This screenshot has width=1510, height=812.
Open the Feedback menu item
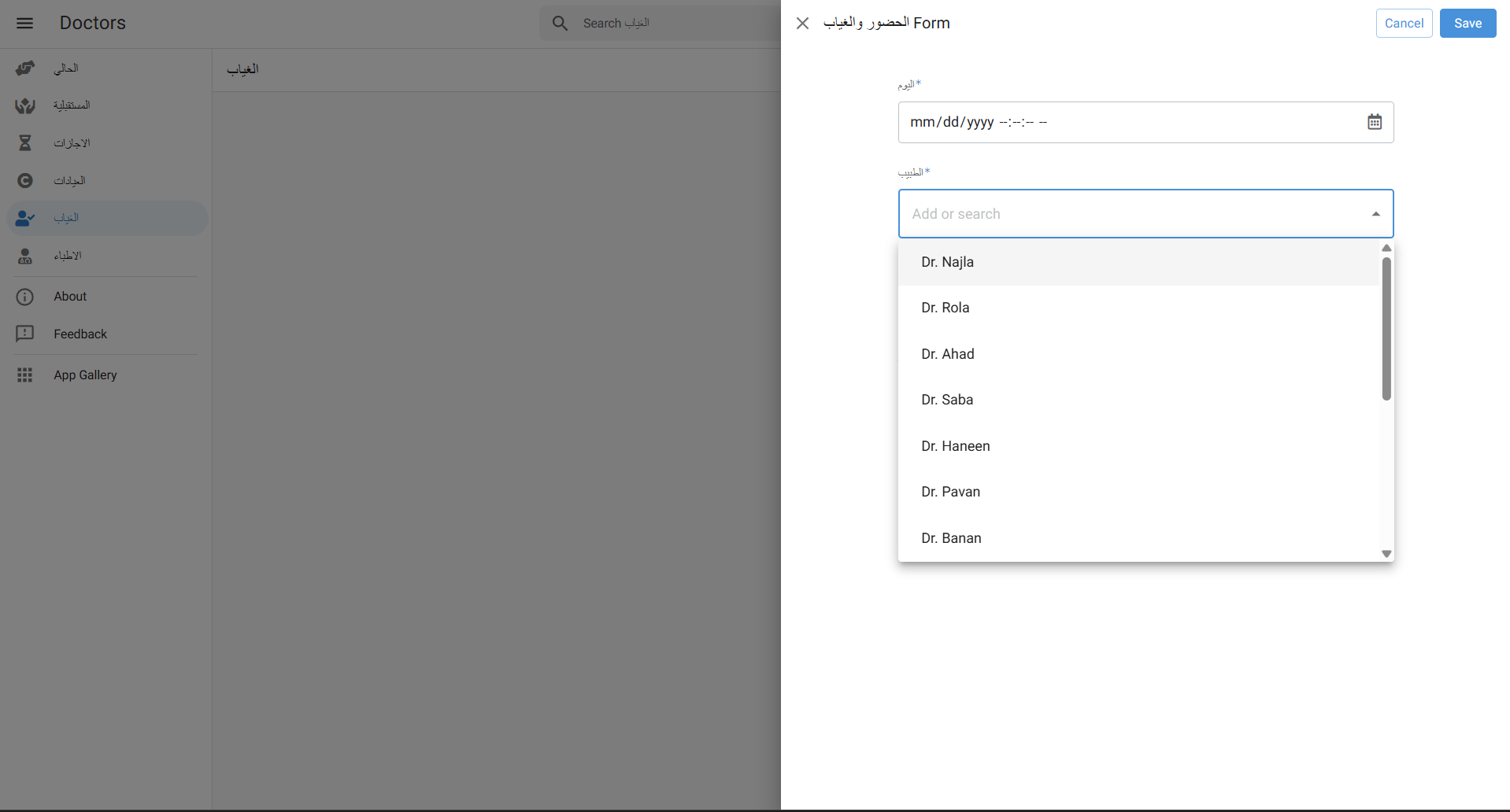pyautogui.click(x=80, y=334)
